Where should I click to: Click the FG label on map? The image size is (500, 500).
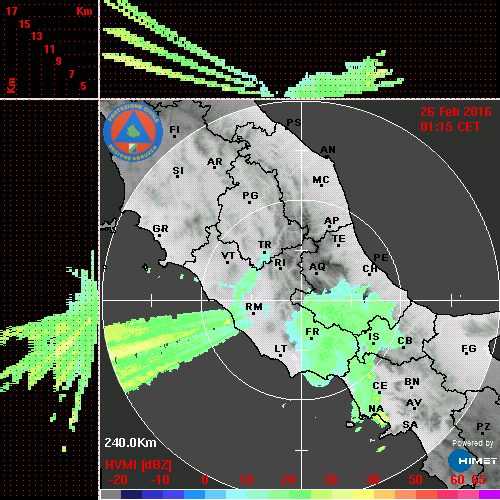[x=469, y=349]
